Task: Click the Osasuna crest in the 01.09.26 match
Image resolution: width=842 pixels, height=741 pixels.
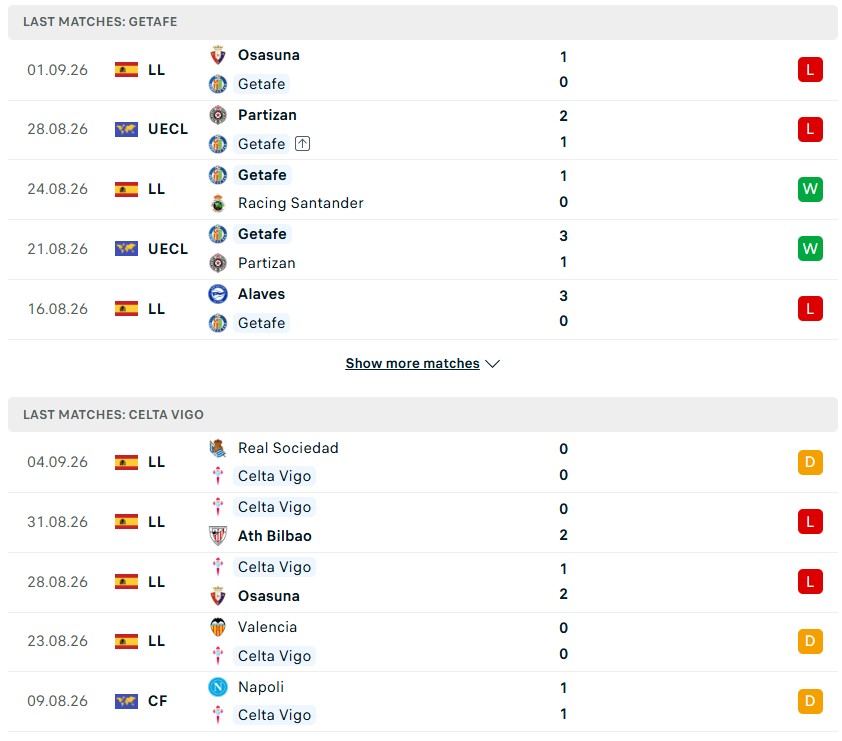Action: [217, 55]
